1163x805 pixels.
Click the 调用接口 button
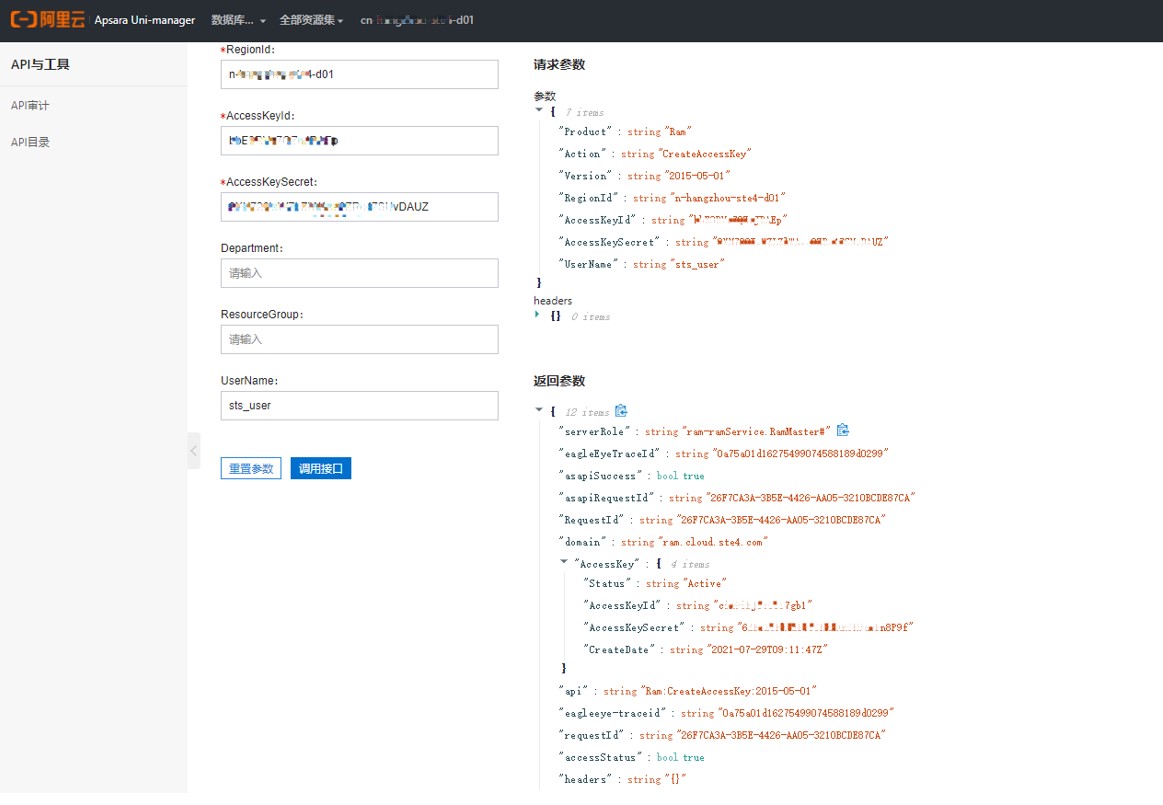(x=320, y=468)
